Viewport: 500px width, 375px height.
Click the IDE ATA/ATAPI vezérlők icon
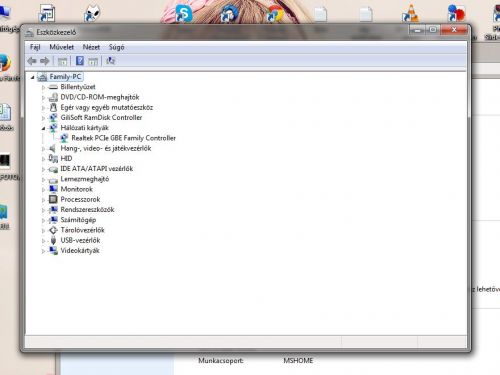[x=53, y=169]
